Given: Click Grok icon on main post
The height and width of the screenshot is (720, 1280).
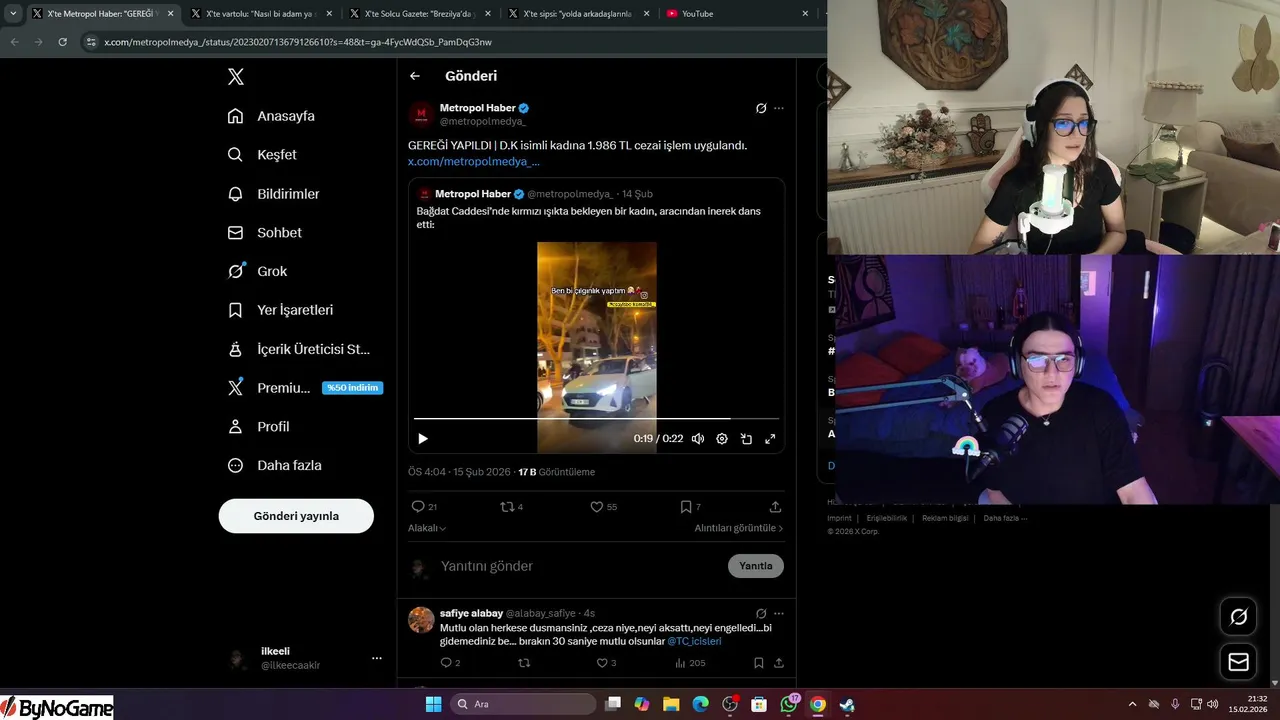Looking at the screenshot, I should [x=761, y=108].
